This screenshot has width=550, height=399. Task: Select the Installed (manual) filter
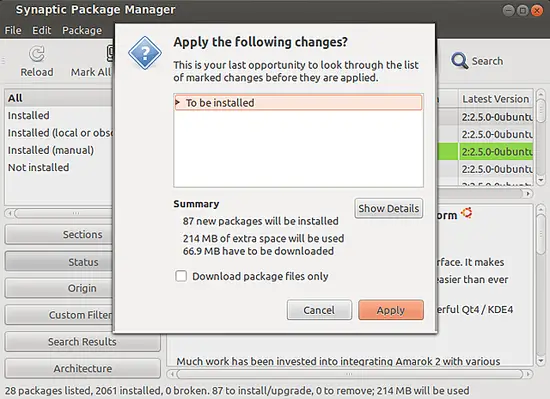pos(51,150)
